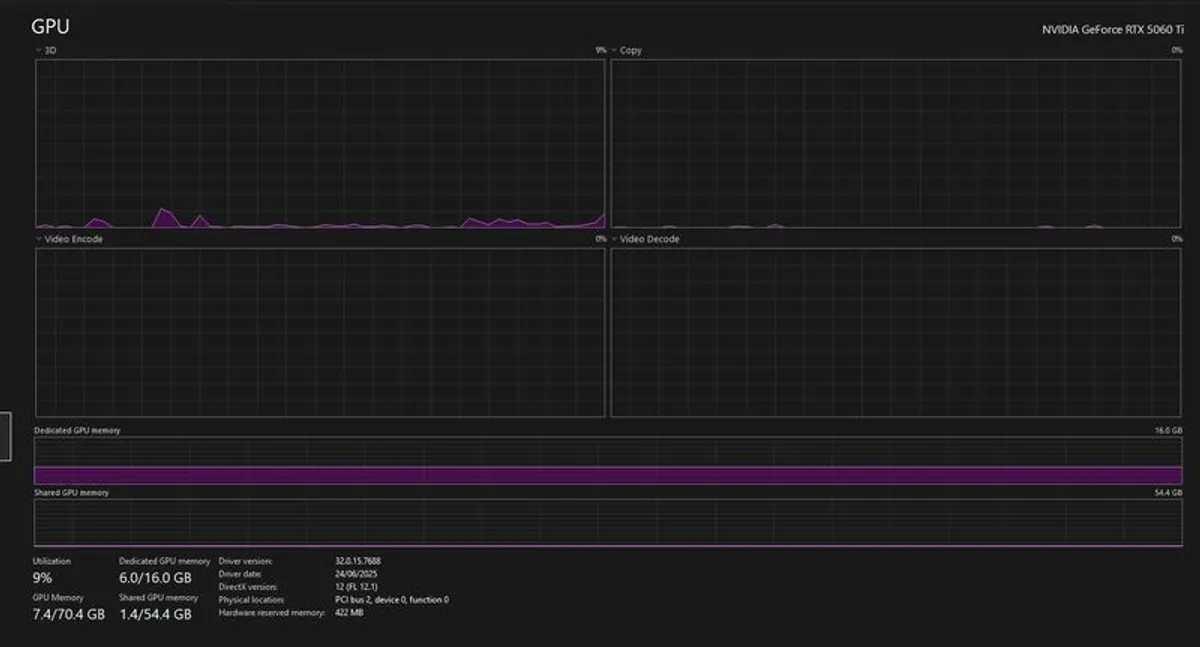Click the Video Encode graph area

click(320, 332)
